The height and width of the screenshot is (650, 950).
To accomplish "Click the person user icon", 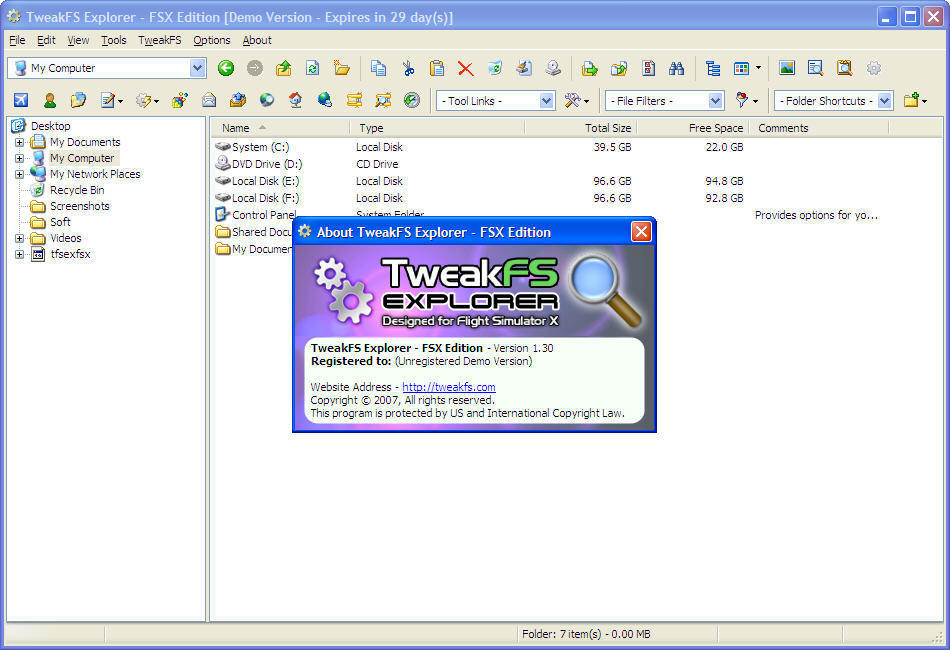I will pos(50,100).
